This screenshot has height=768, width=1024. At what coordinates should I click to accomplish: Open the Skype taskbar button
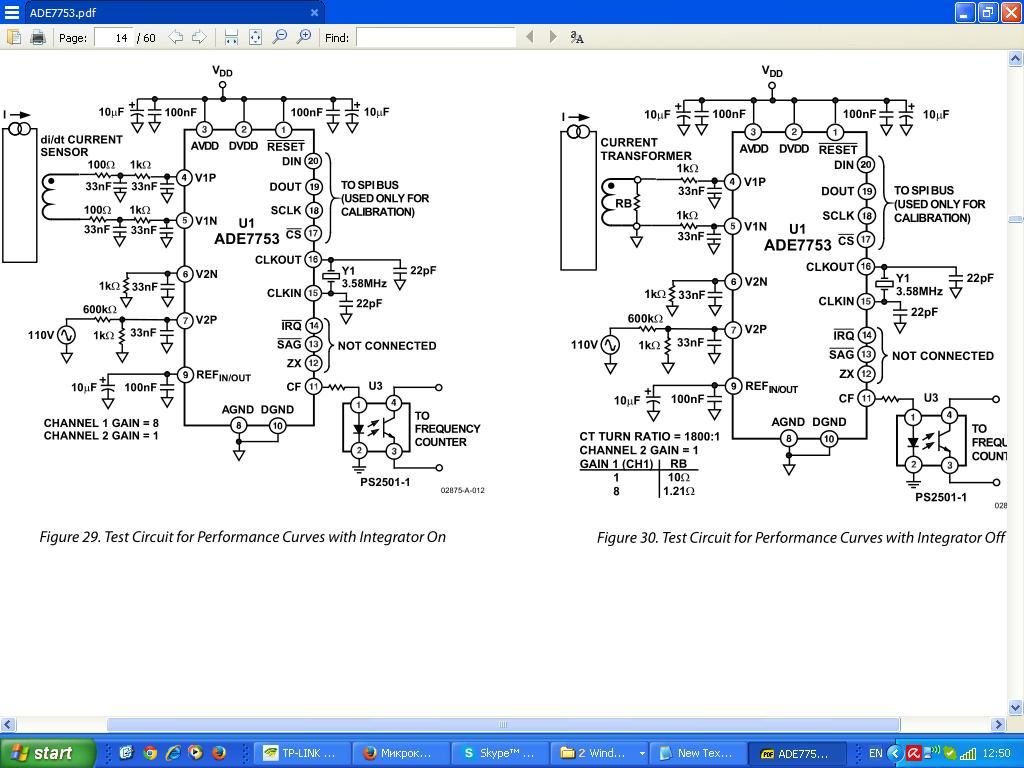[499, 753]
